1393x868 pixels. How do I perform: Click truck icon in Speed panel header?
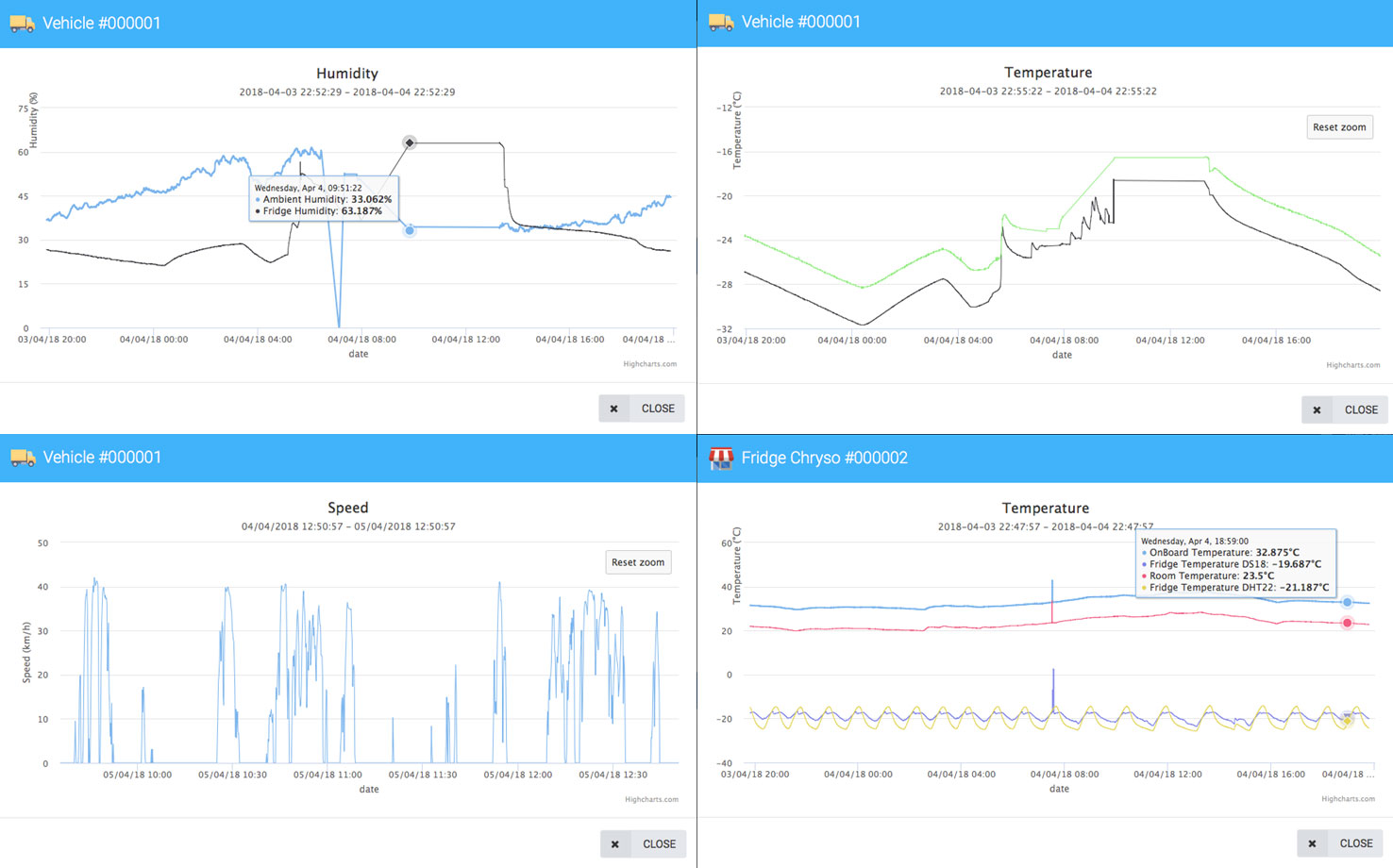click(23, 458)
